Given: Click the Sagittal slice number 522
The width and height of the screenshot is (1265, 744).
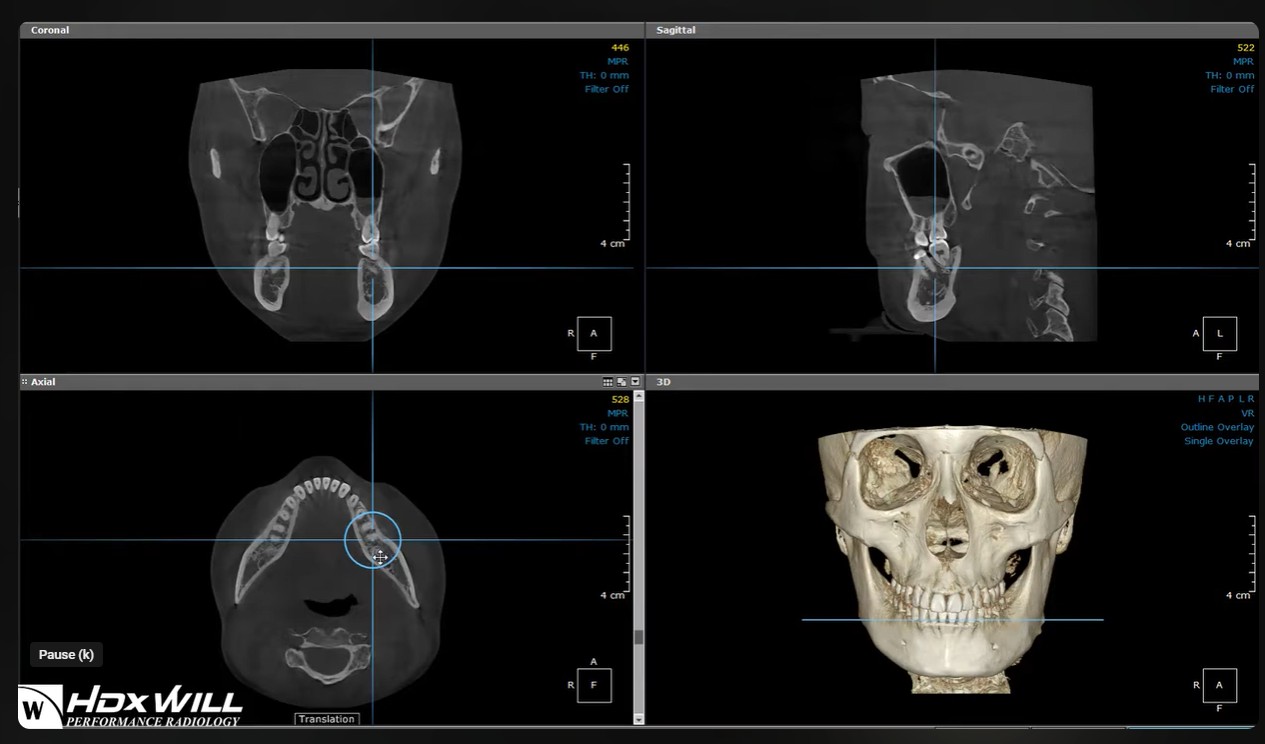Looking at the screenshot, I should pyautogui.click(x=1245, y=47).
